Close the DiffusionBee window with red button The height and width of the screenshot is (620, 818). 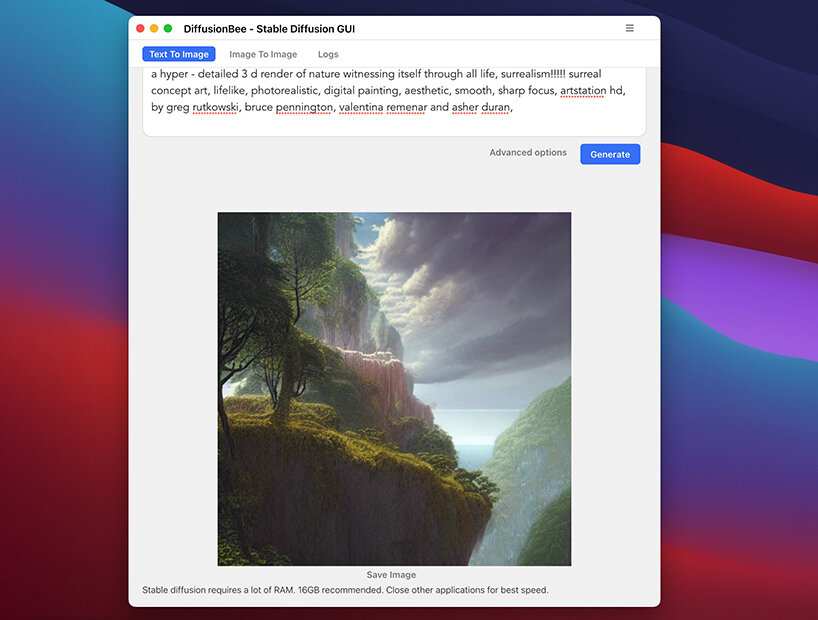140,29
